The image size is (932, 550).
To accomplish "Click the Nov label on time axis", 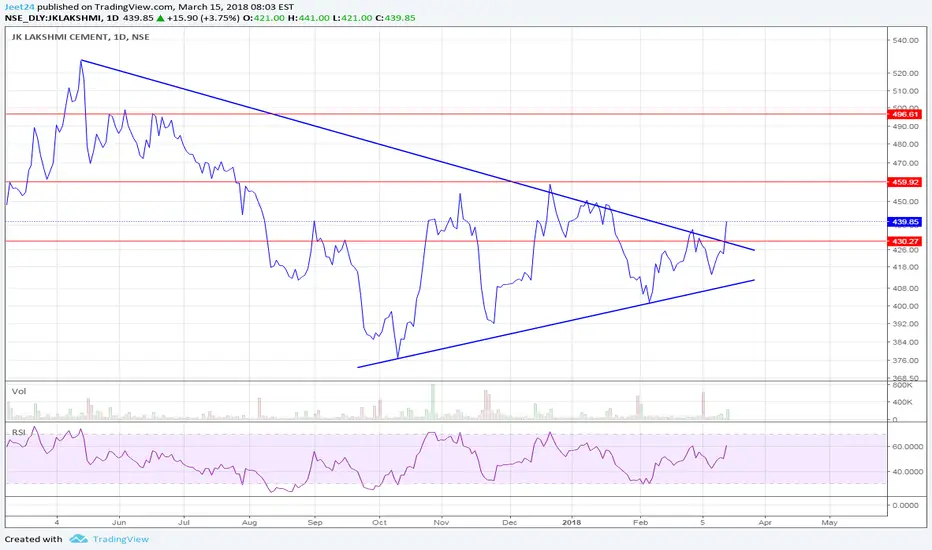I will (x=441, y=523).
